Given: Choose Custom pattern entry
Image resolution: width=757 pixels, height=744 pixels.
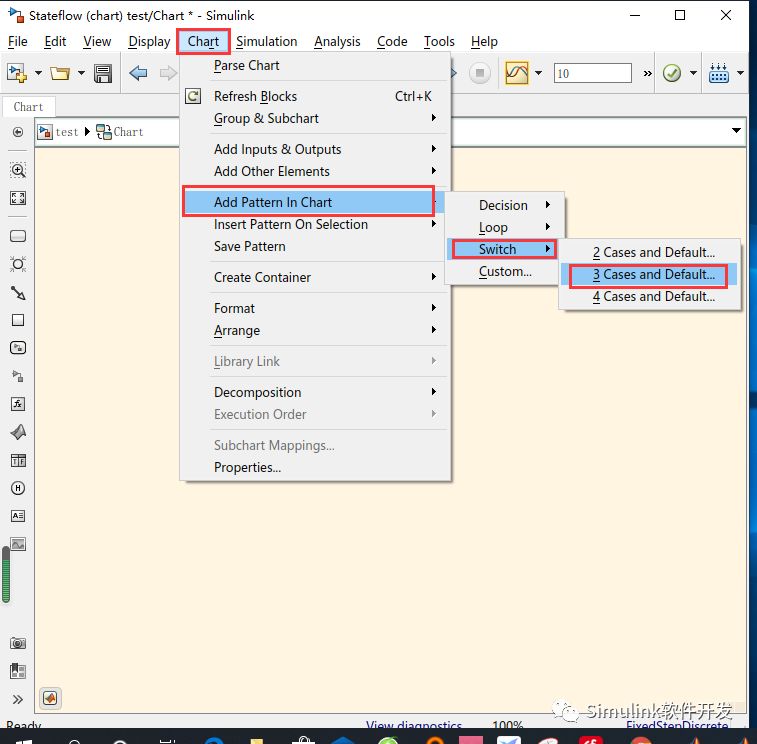Looking at the screenshot, I should (x=503, y=272).
